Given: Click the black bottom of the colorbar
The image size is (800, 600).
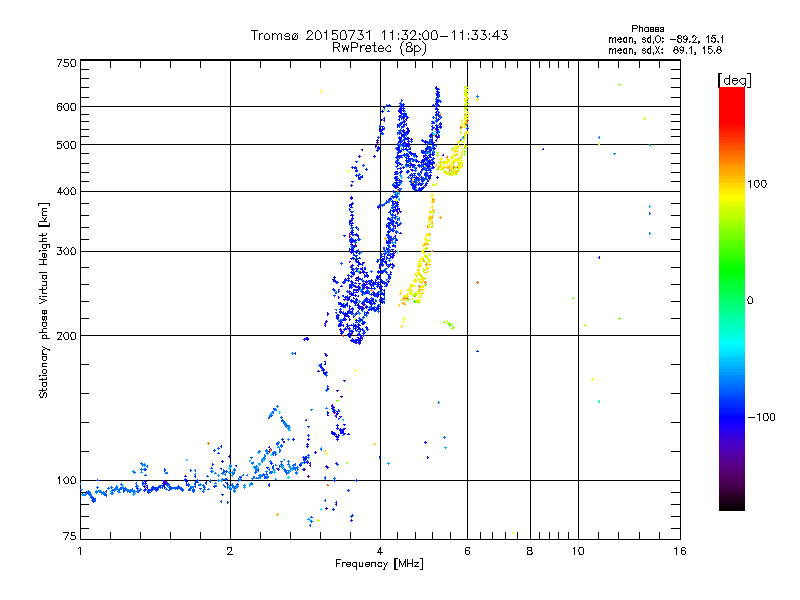Looking at the screenshot, I should click(x=732, y=503).
